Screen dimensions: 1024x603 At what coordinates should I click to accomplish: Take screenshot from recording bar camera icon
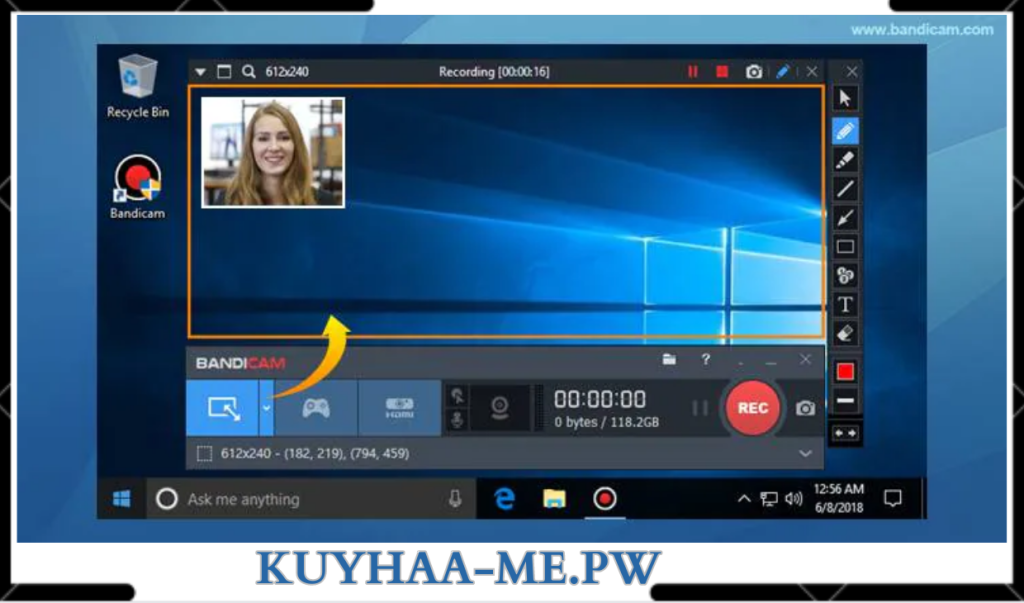click(754, 72)
